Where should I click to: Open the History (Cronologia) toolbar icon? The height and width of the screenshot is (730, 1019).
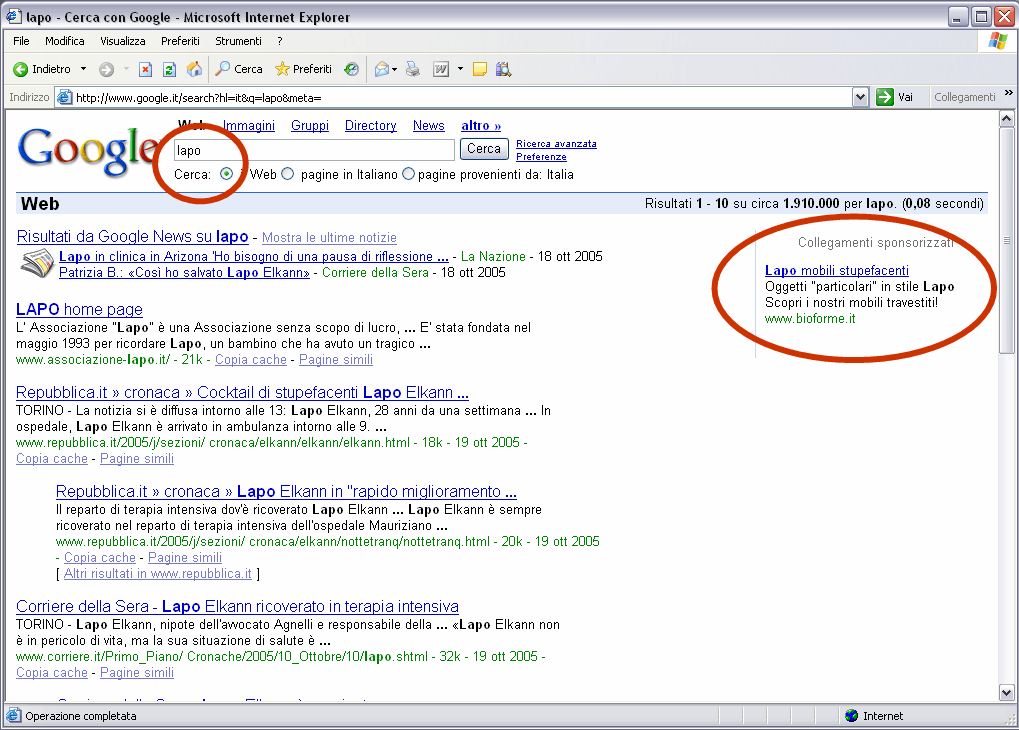click(x=351, y=69)
